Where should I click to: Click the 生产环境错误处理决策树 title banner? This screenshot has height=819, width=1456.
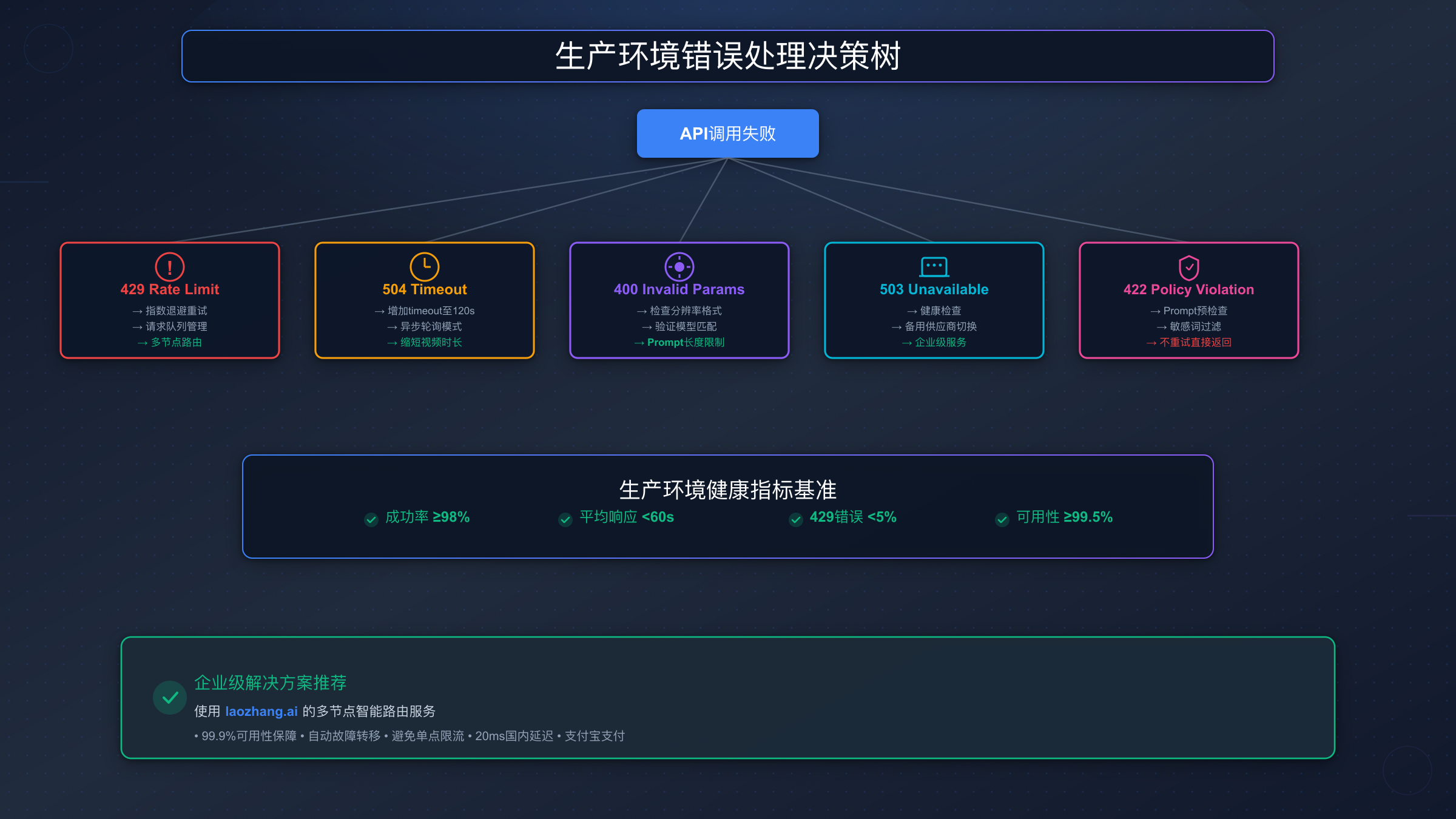click(x=727, y=56)
